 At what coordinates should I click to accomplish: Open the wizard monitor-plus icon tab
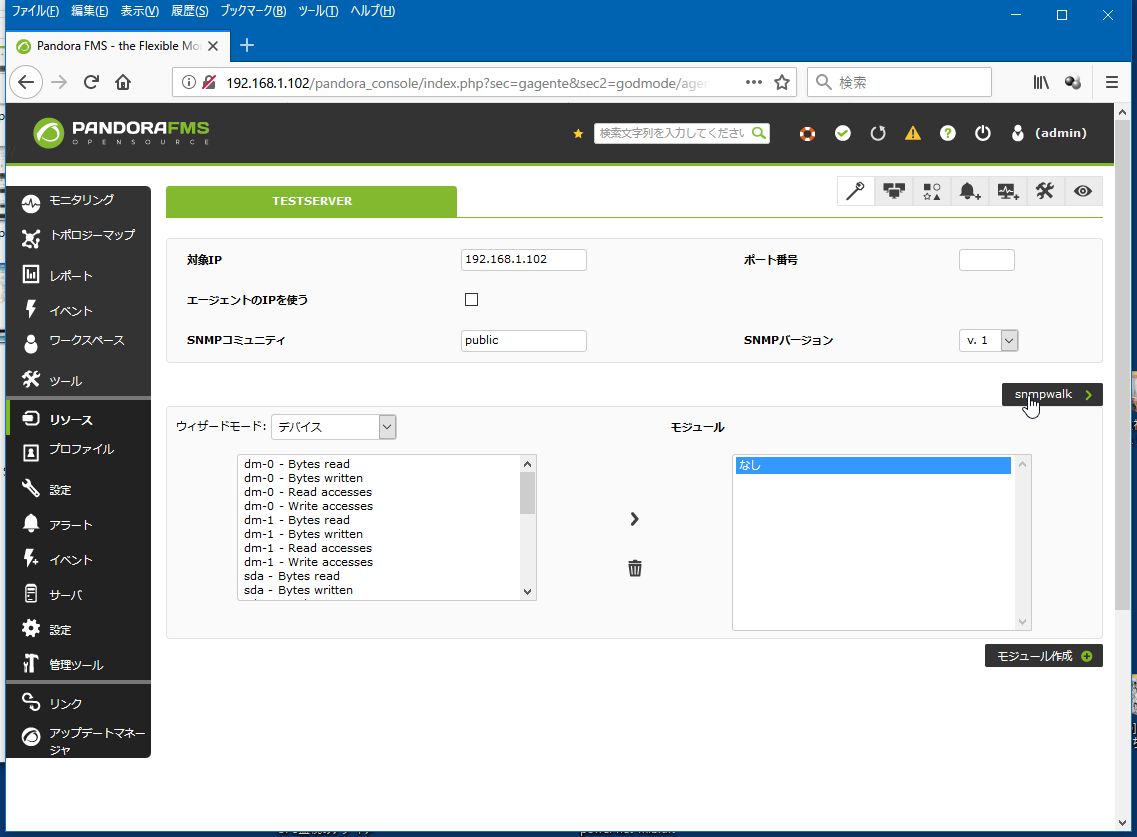click(1007, 191)
